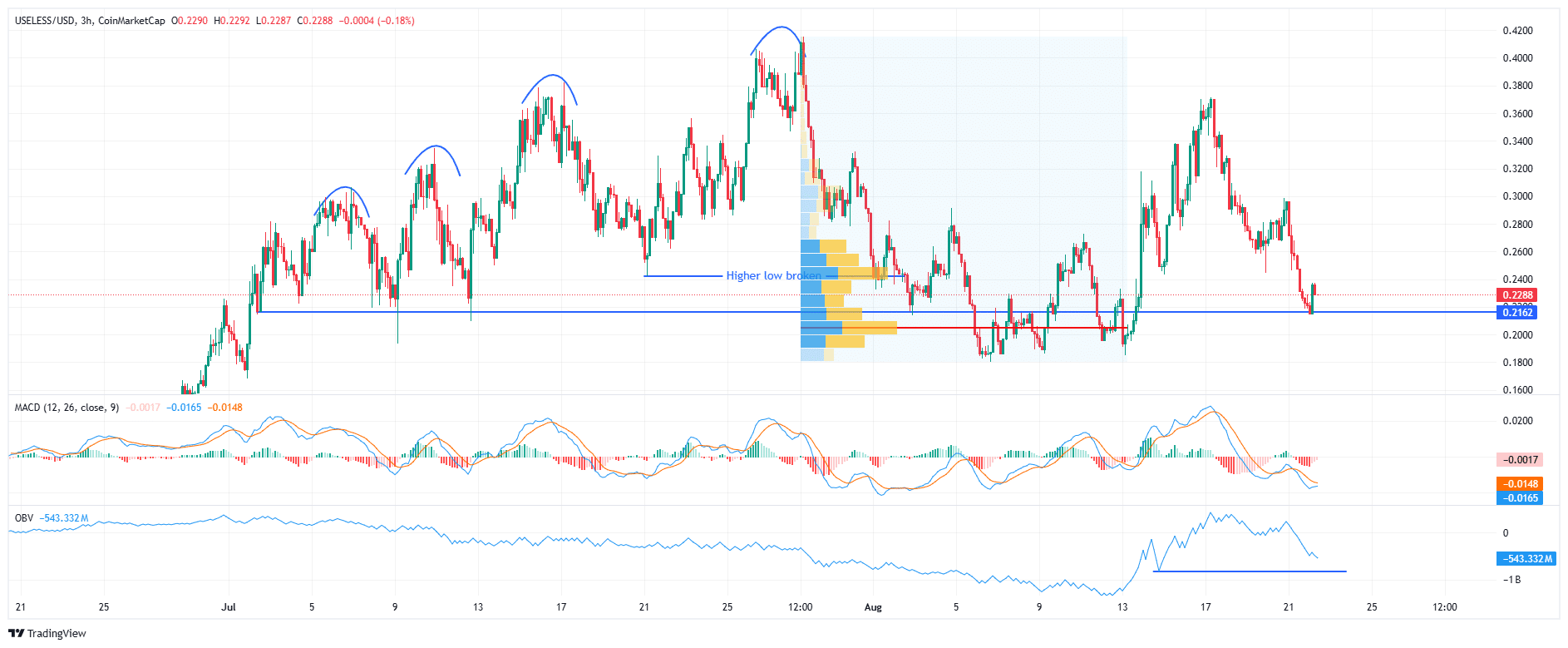Click the blue -0.0165 MACD value tag
This screenshot has width=1568, height=648.
[1518, 498]
